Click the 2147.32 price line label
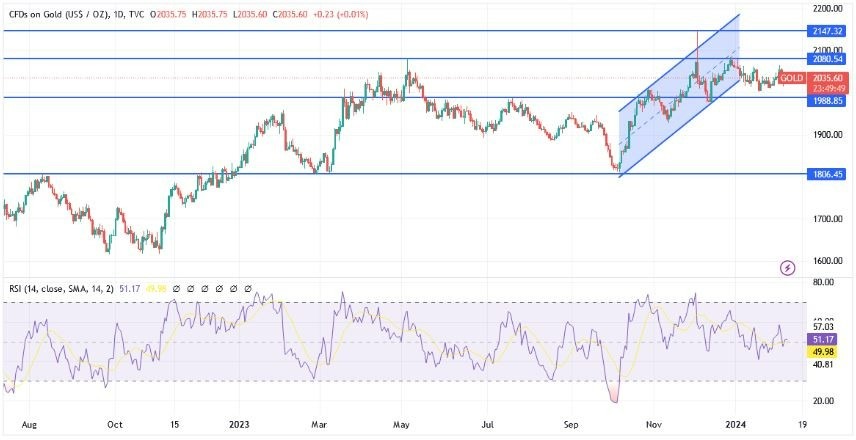 click(x=827, y=32)
